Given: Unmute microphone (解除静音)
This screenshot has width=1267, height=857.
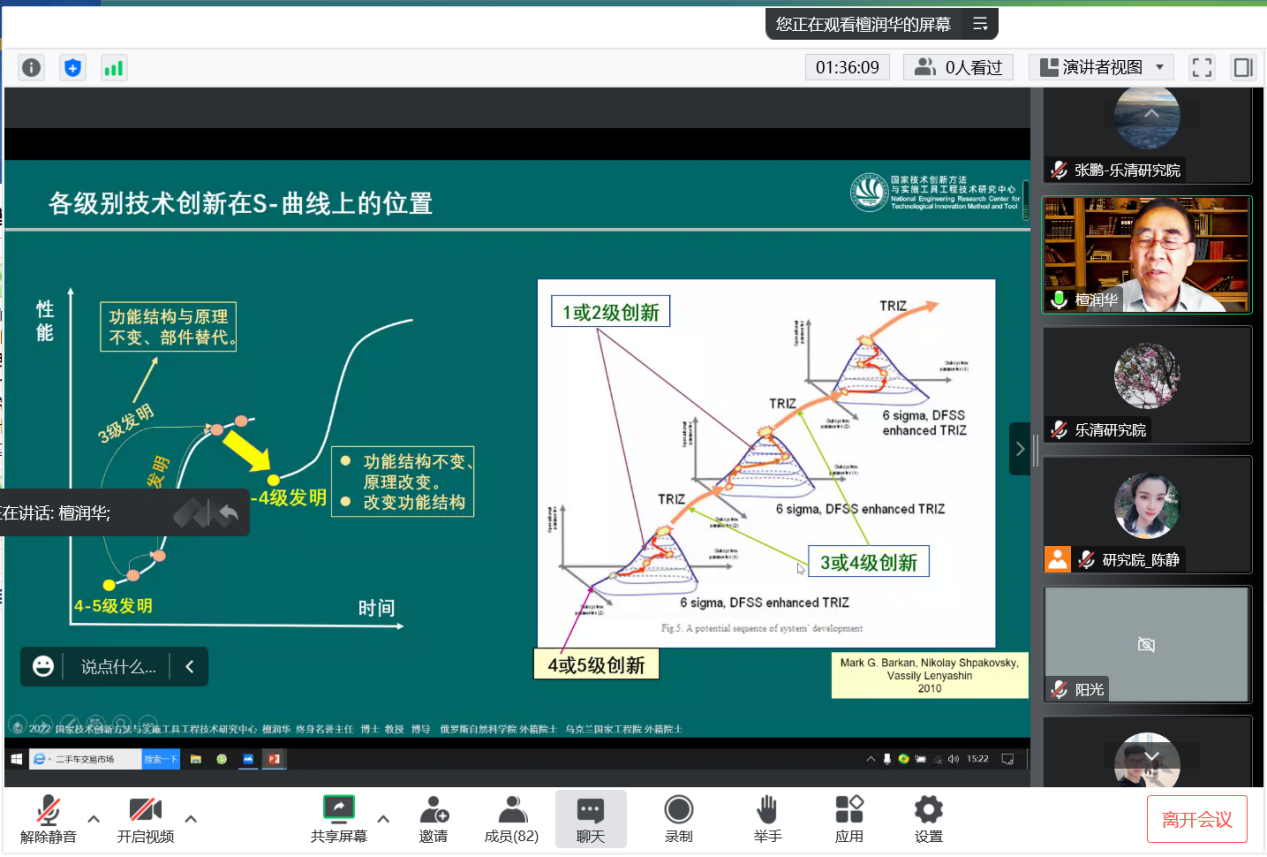Looking at the screenshot, I should tap(48, 819).
